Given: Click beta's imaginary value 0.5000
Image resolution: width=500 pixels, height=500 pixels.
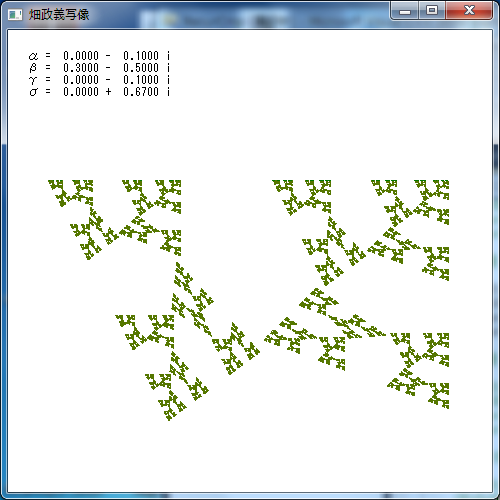Looking at the screenshot, I should [141, 68].
